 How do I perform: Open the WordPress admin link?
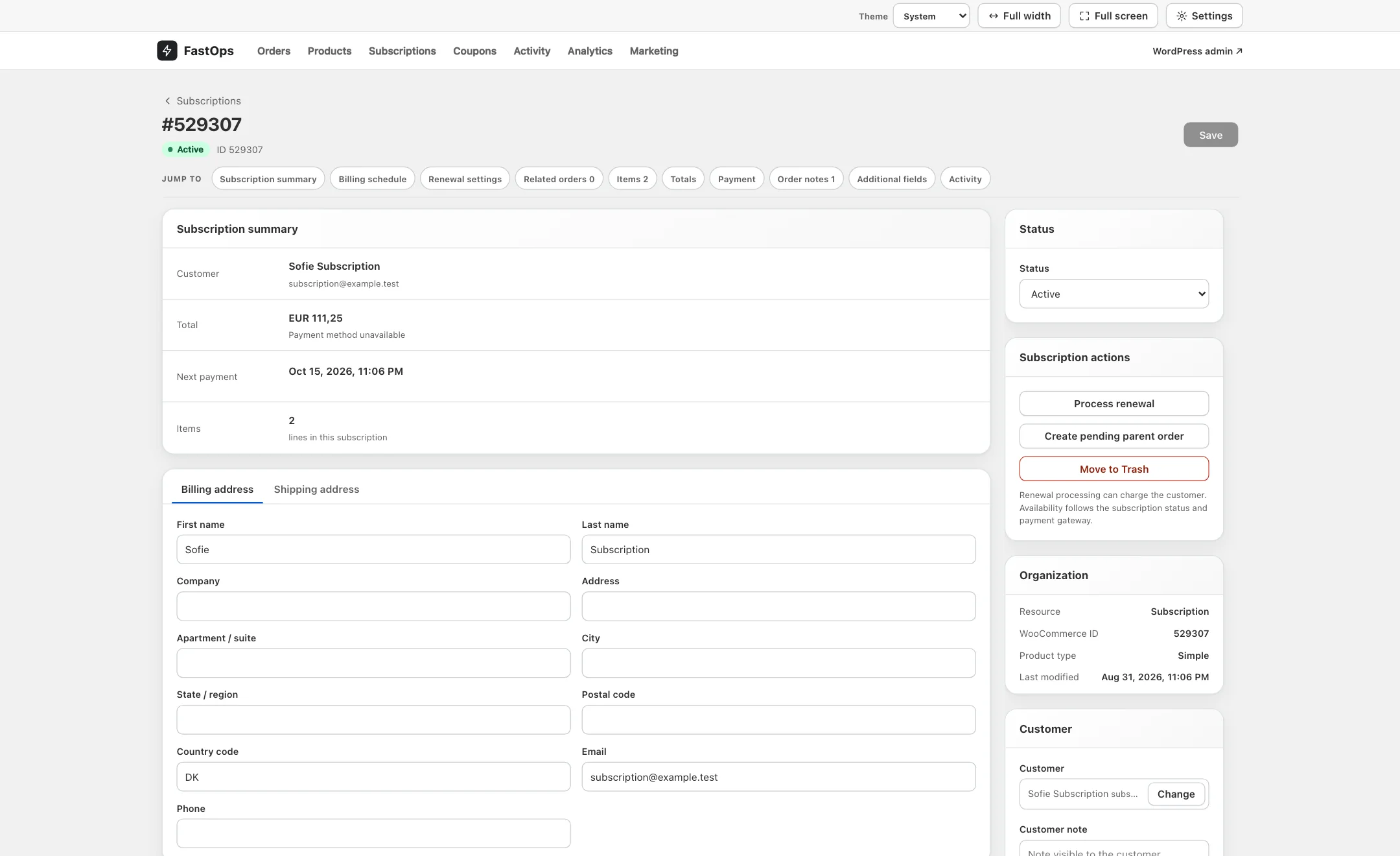pyautogui.click(x=1197, y=51)
